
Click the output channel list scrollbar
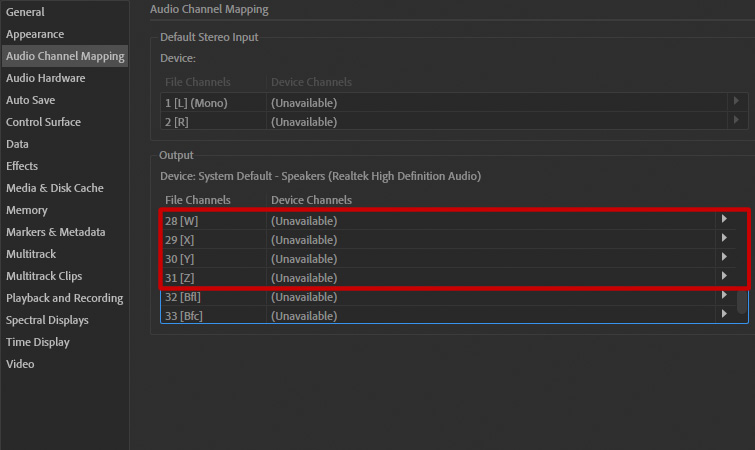pos(742,302)
